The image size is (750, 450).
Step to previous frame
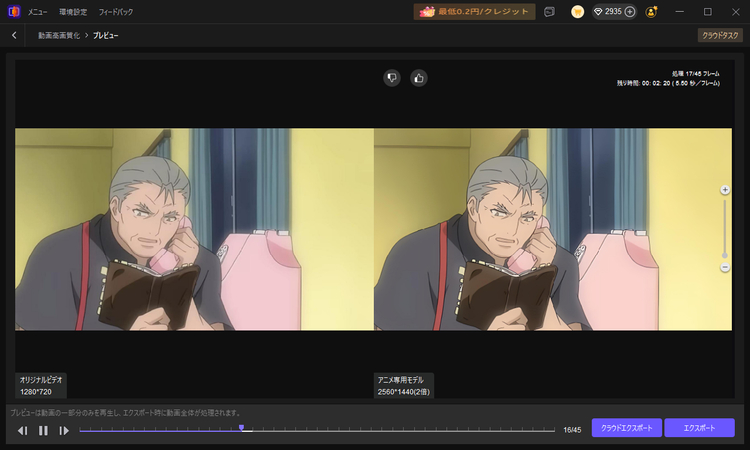click(22, 431)
